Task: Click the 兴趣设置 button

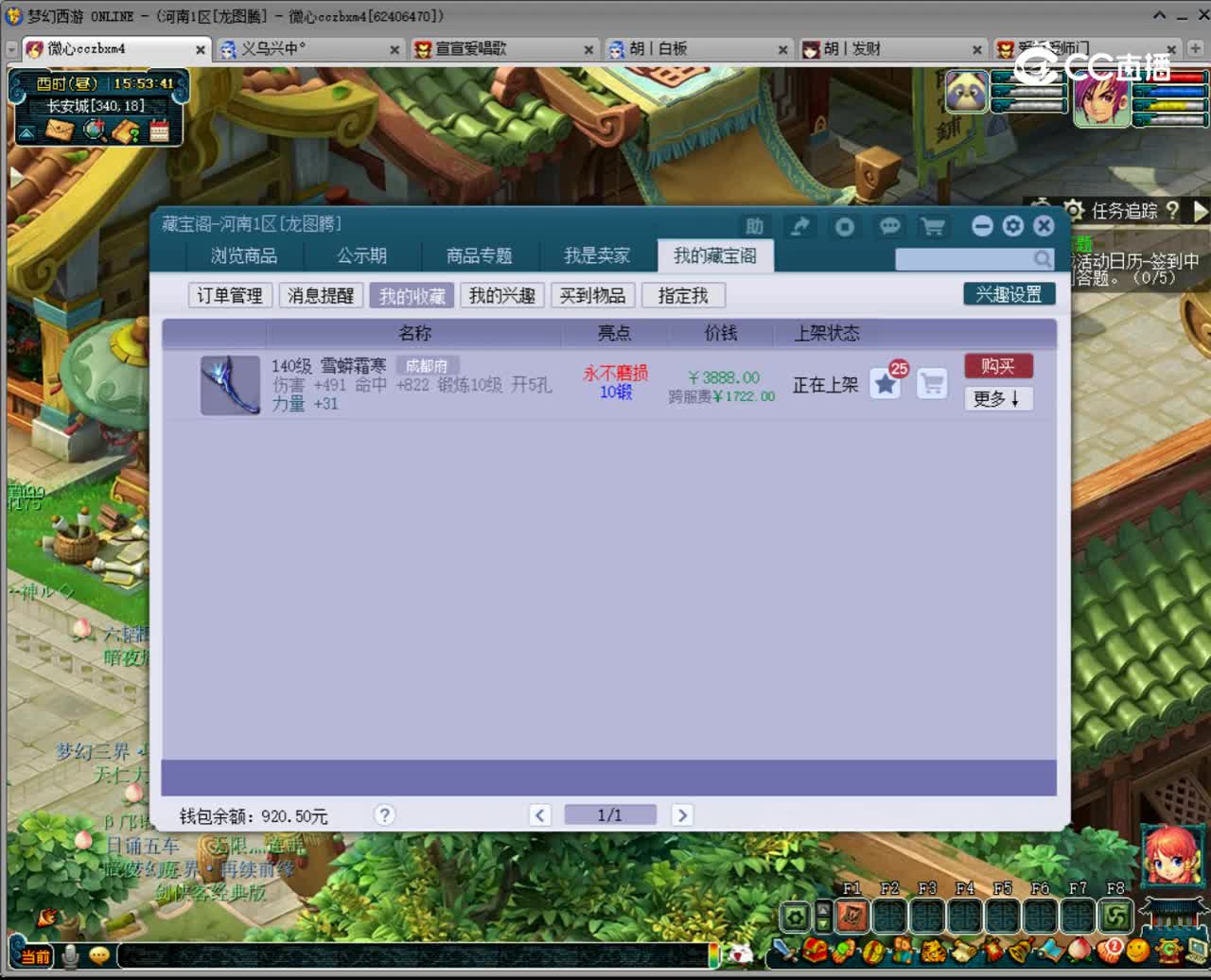Action: pyautogui.click(x=1009, y=294)
